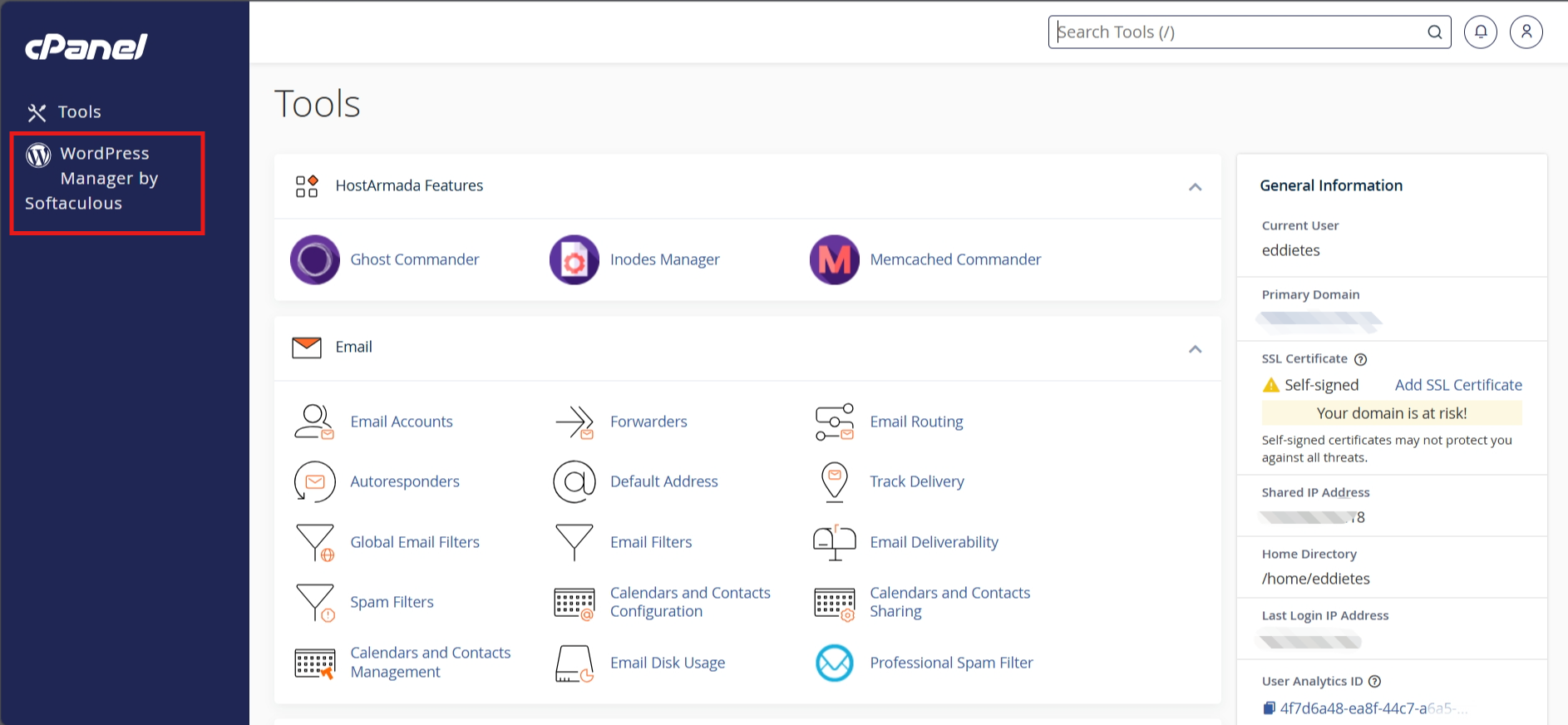The image size is (1568, 725).
Task: Open Email Routing link
Action: (x=916, y=422)
